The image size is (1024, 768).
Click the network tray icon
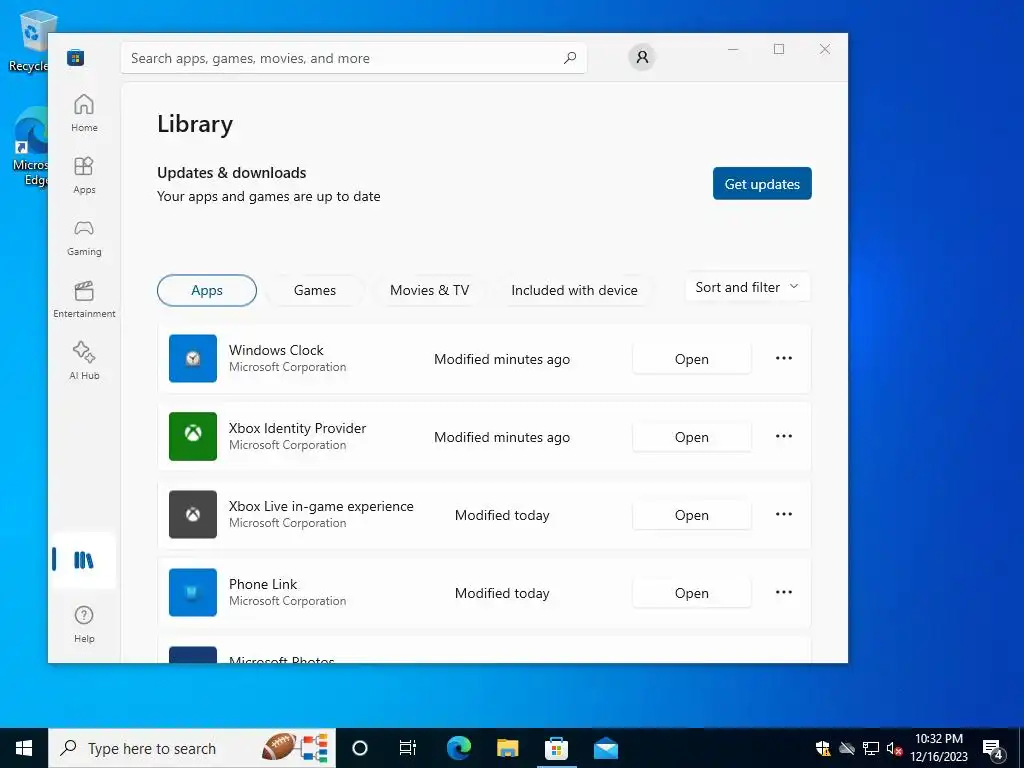871,749
